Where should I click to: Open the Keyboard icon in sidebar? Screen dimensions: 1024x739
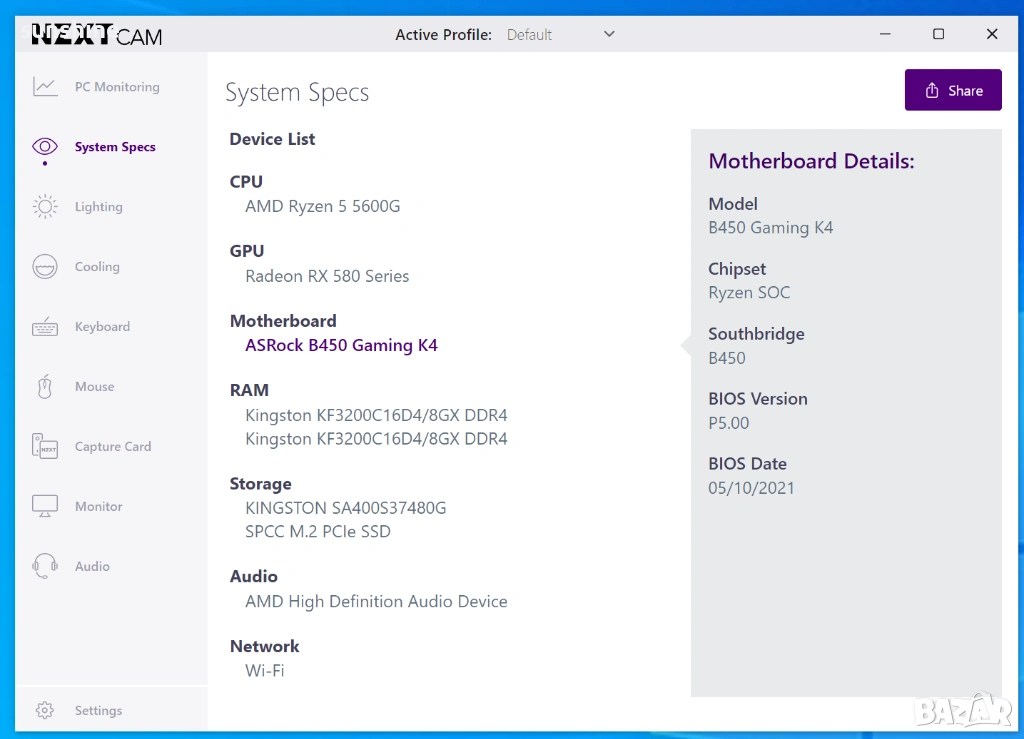tap(45, 327)
